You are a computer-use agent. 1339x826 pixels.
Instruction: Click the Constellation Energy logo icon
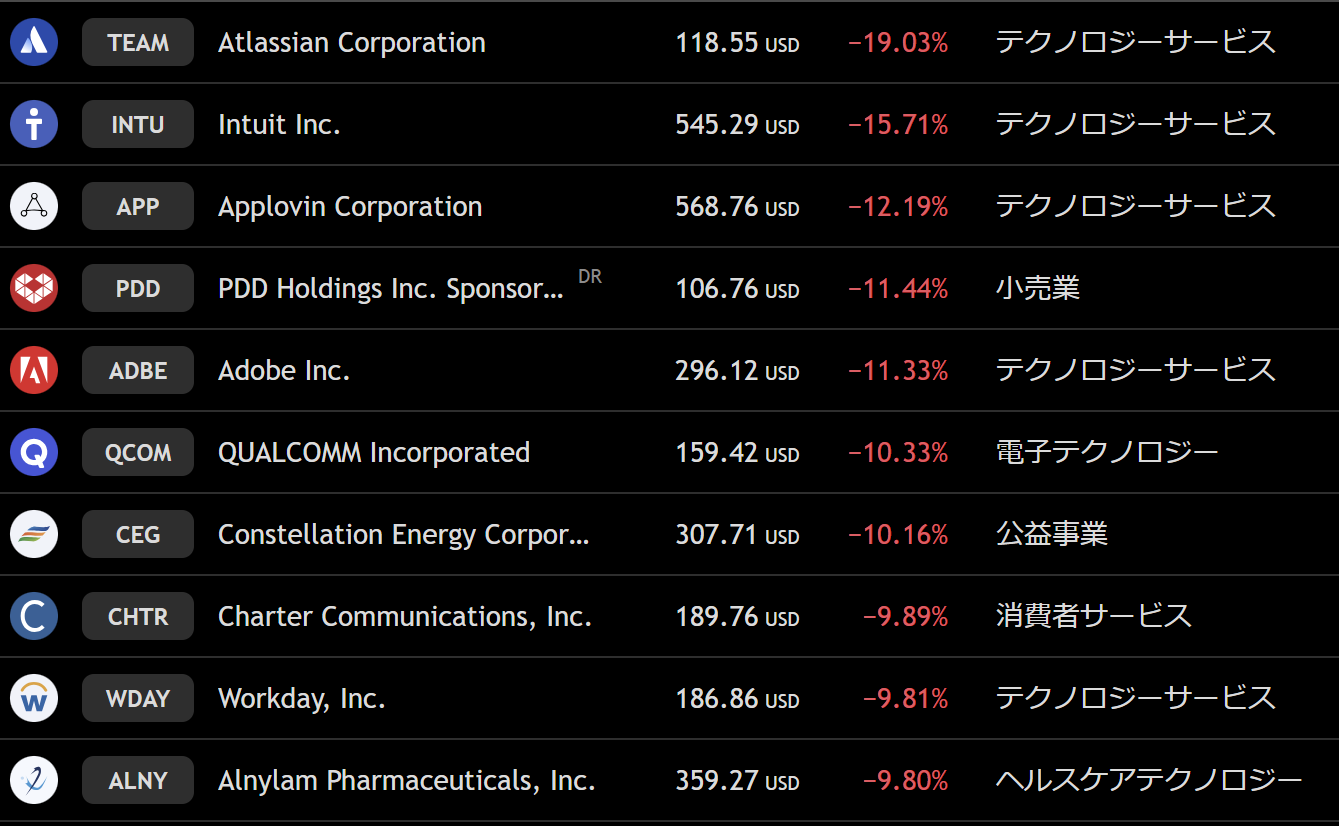coord(34,535)
